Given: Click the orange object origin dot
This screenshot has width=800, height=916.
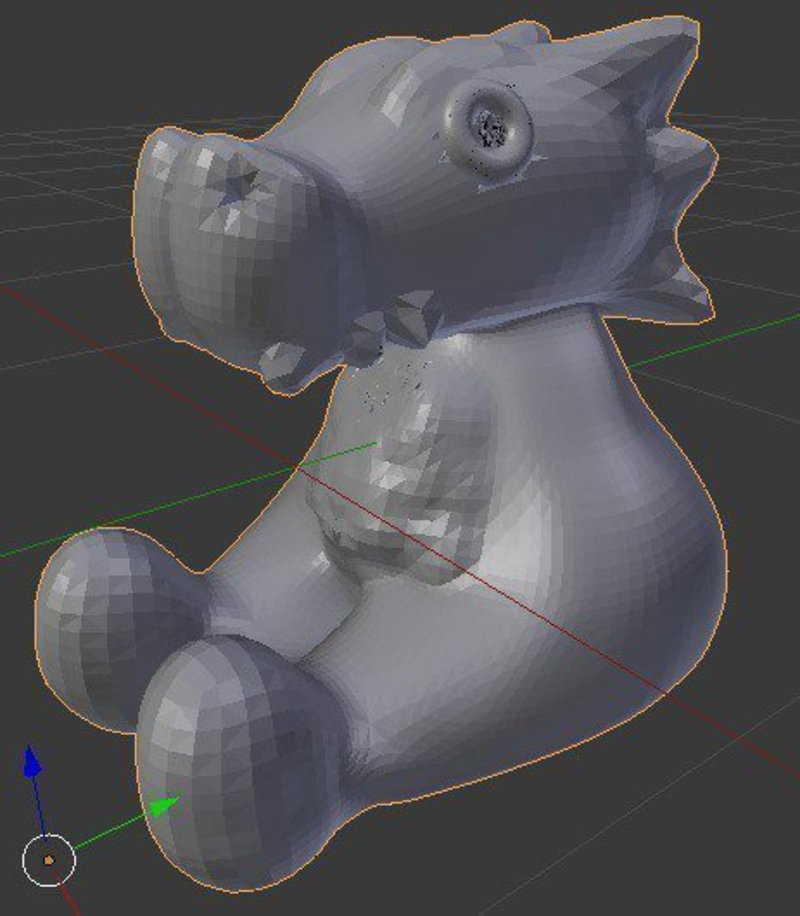Looking at the screenshot, I should pyautogui.click(x=49, y=860).
